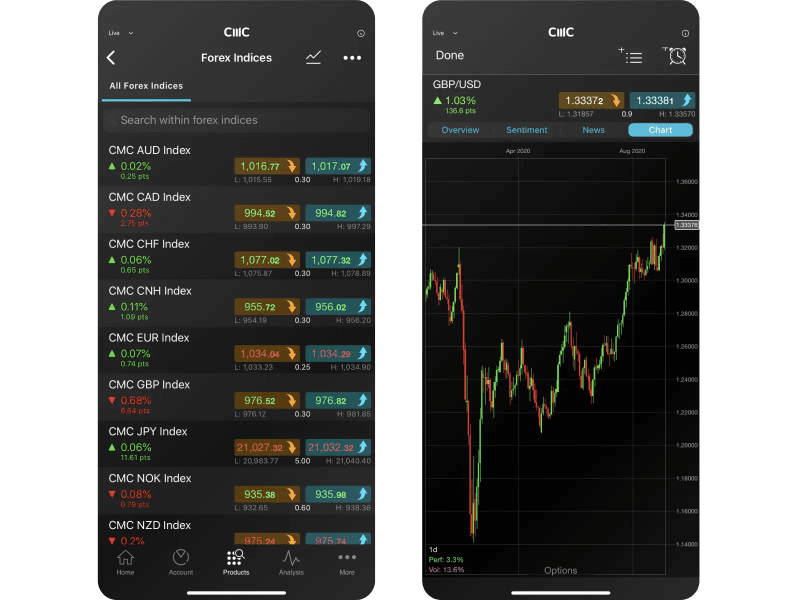Switch to the Overview tab
The height and width of the screenshot is (600, 812).
pos(460,130)
